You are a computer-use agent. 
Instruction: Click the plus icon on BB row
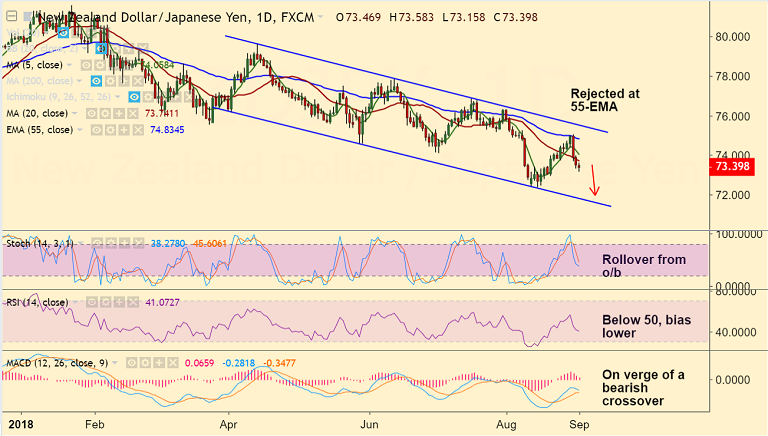tap(128, 48)
